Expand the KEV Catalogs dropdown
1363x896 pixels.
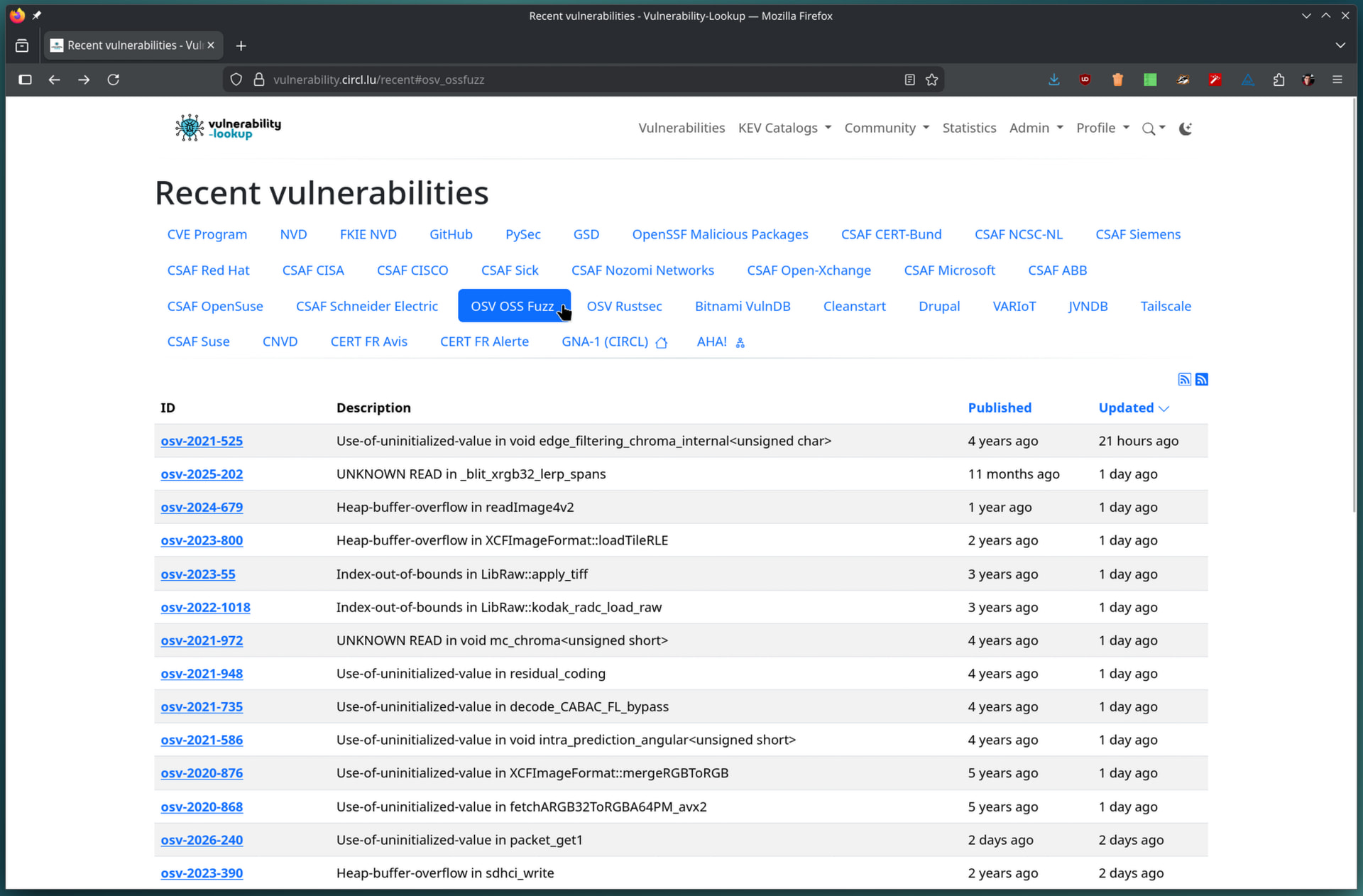(784, 128)
